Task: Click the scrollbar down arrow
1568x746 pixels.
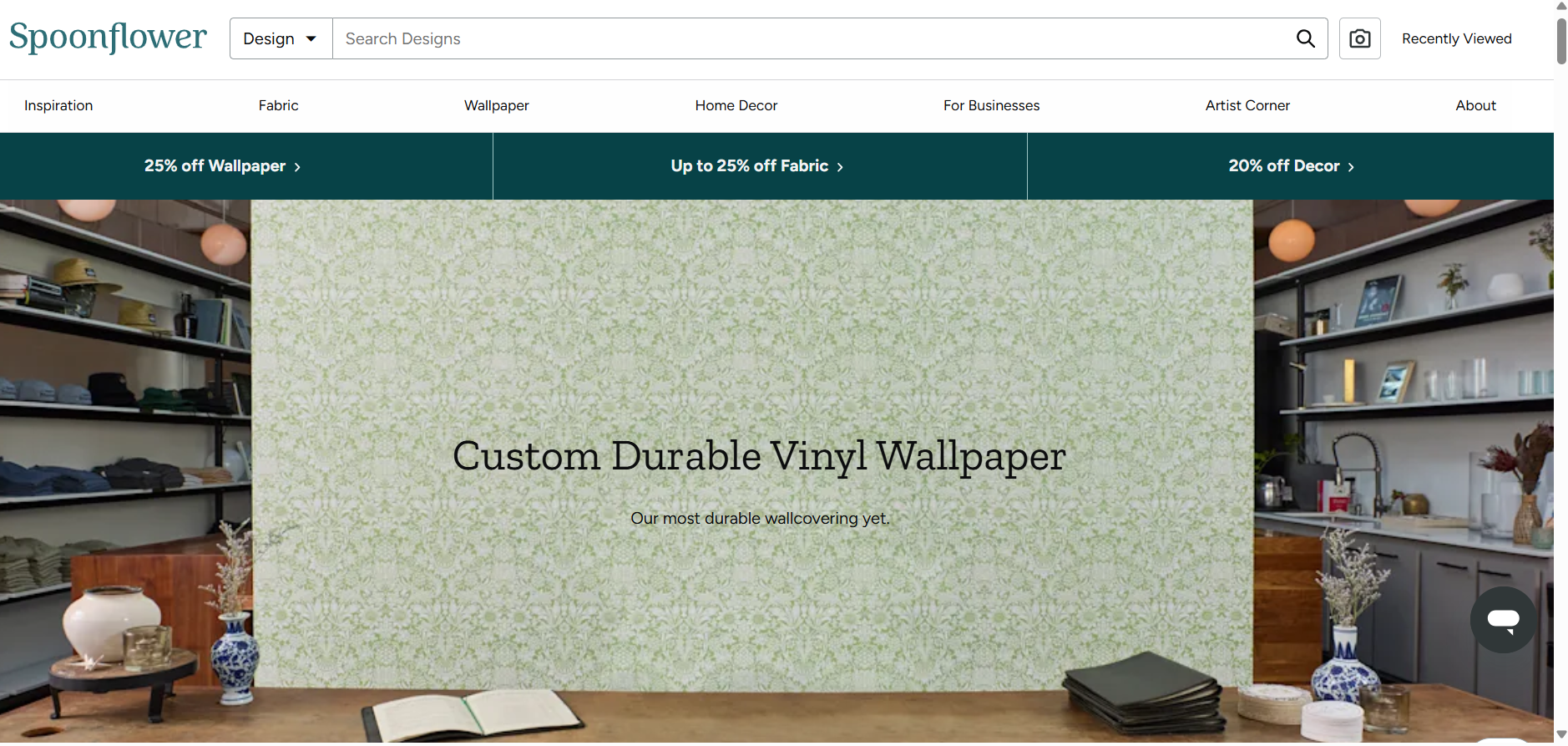Action: pos(1561,735)
